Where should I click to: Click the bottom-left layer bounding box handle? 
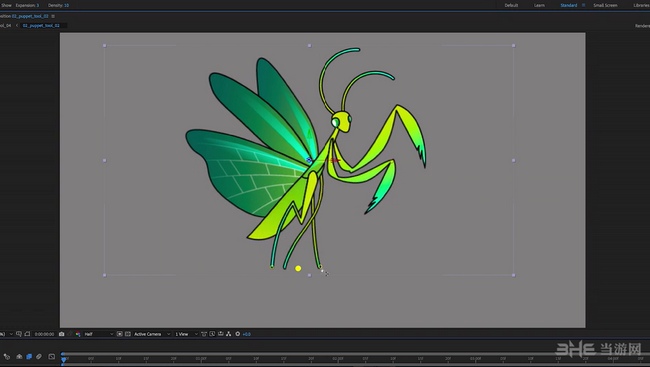coord(104,275)
